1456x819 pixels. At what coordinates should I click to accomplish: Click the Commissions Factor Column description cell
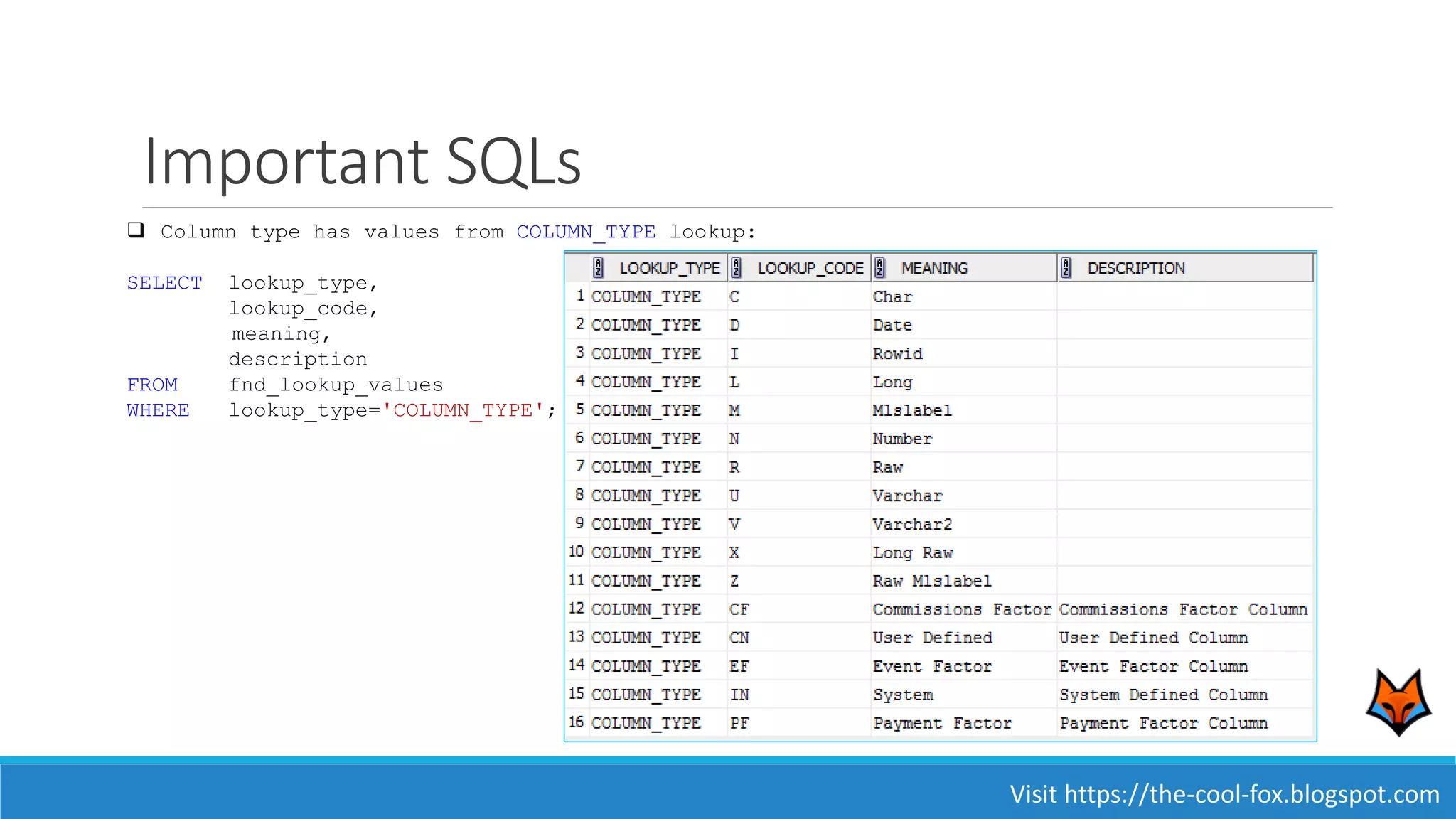click(x=1183, y=609)
